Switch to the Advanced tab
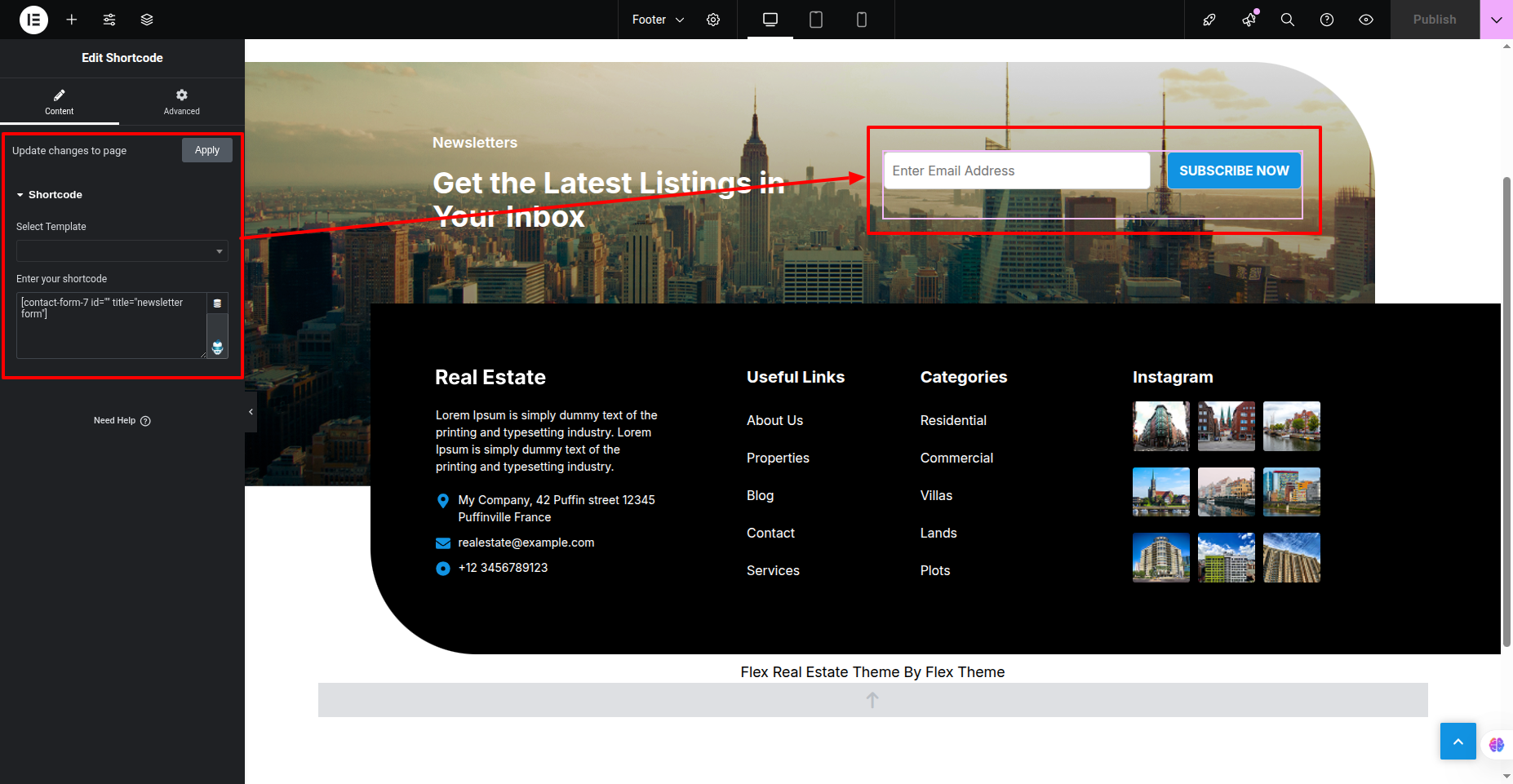Viewport: 1513px width, 784px height. (x=181, y=101)
